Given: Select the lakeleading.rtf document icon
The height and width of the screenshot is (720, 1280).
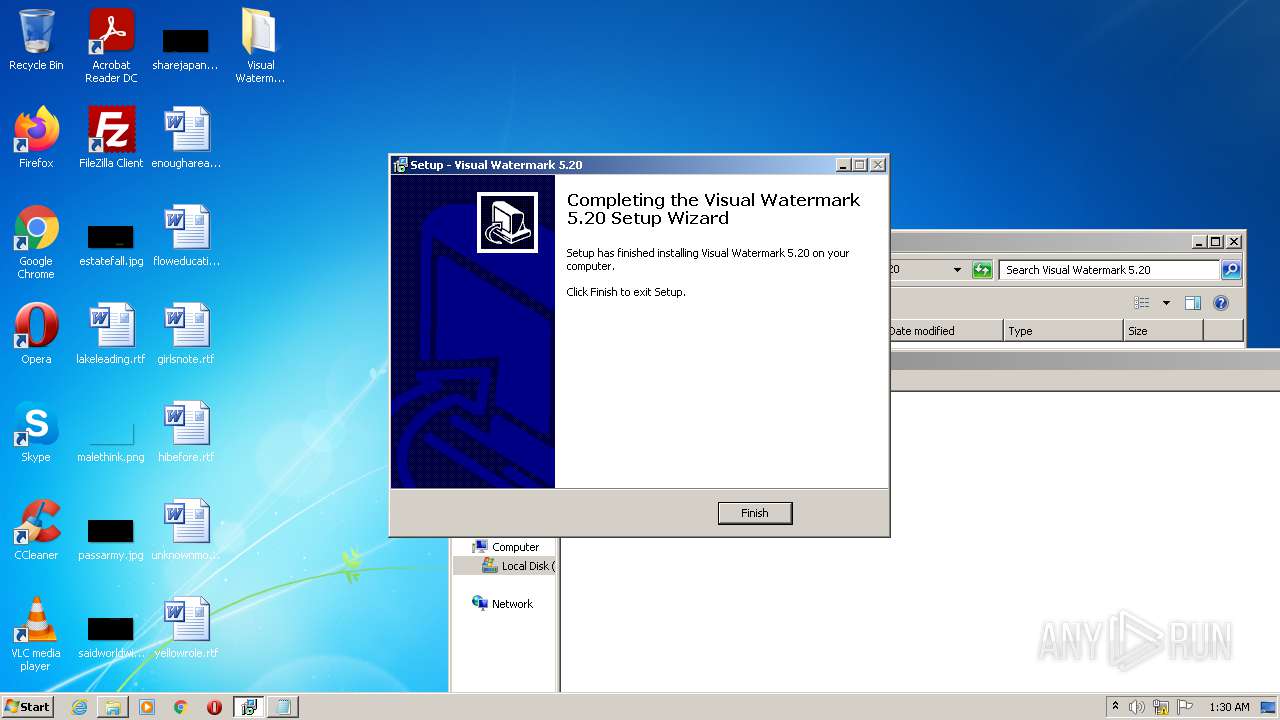Looking at the screenshot, I should click(x=111, y=334).
